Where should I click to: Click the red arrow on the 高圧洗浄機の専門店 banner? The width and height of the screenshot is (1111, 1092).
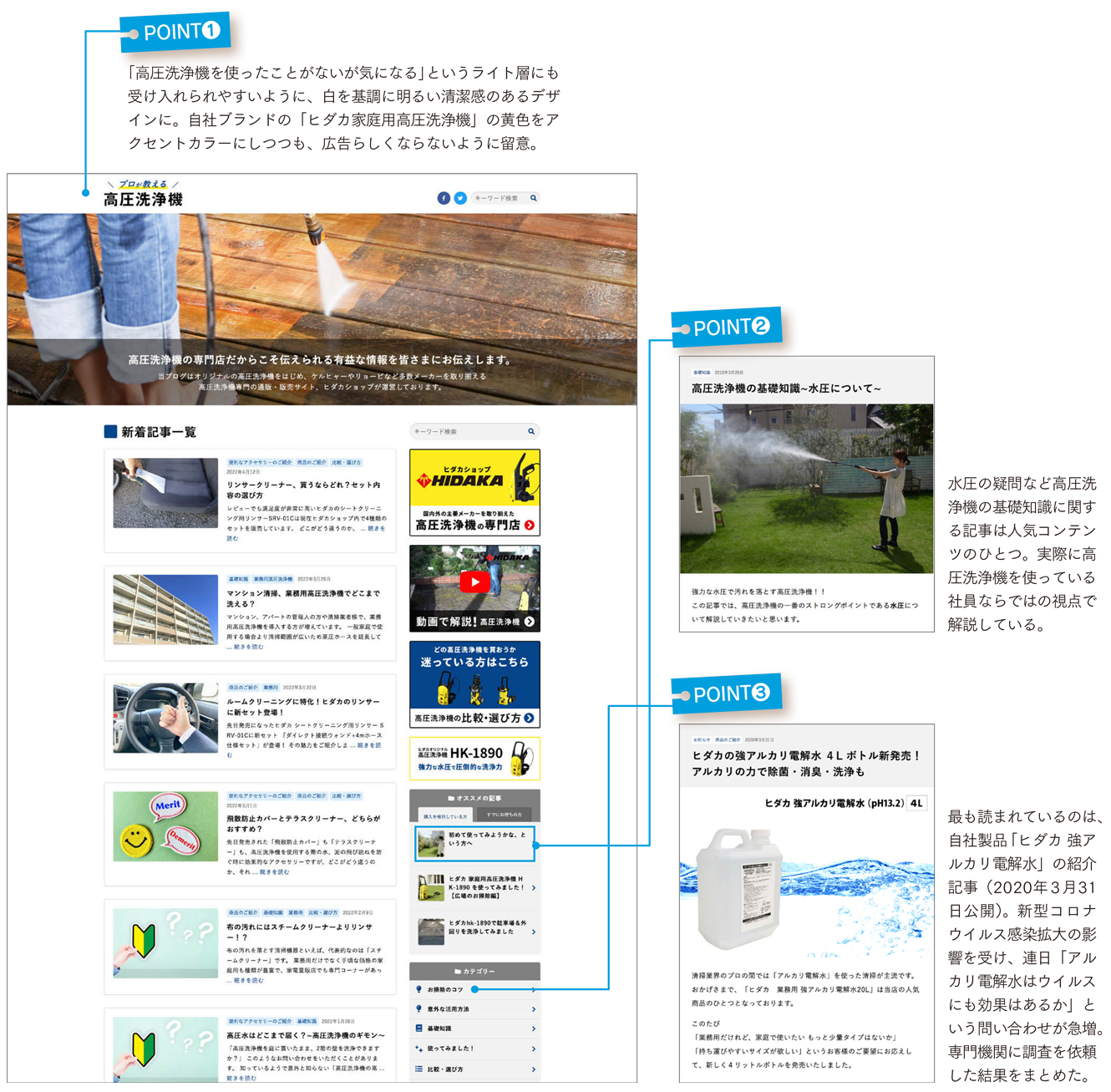(x=530, y=525)
